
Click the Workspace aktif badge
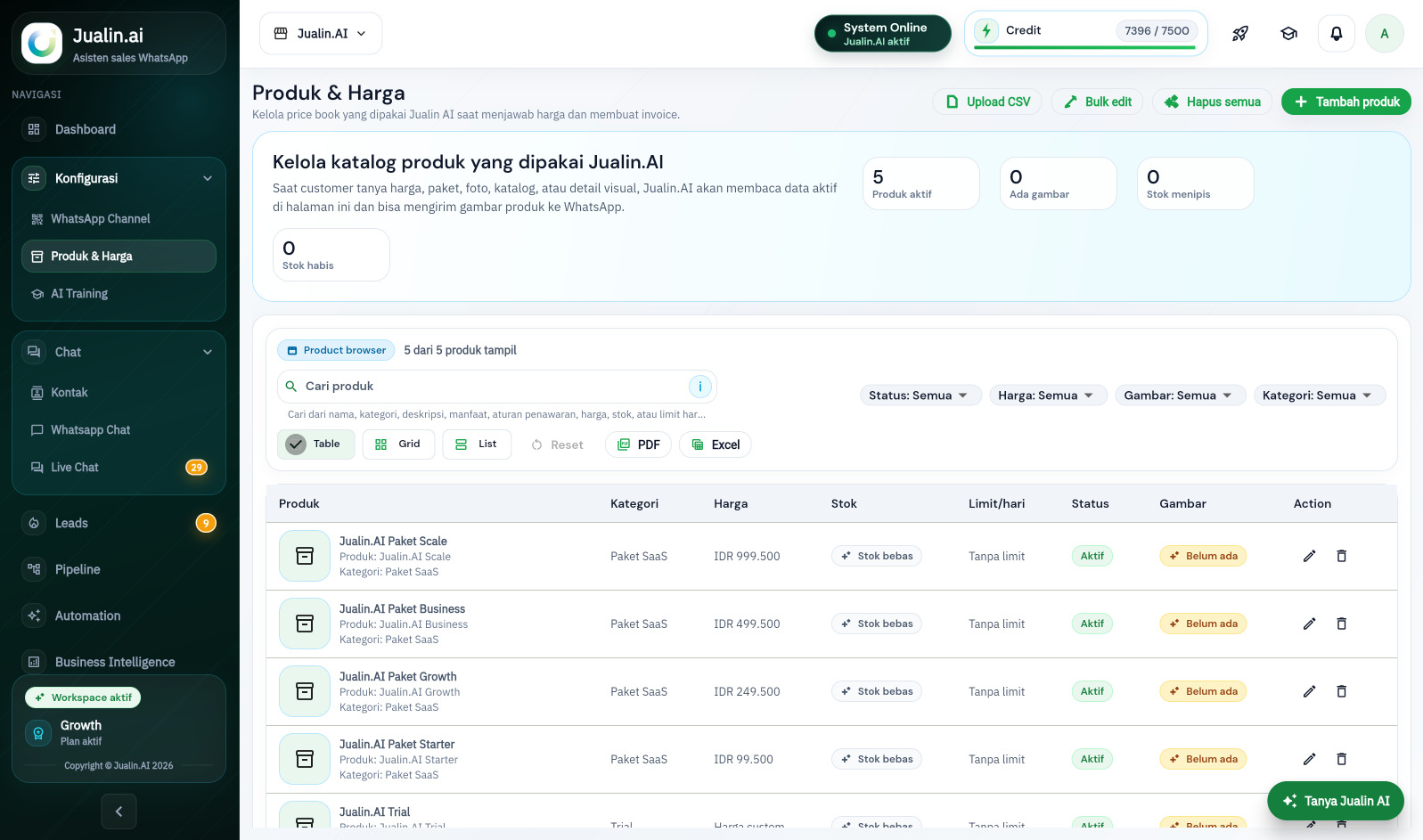coord(83,697)
